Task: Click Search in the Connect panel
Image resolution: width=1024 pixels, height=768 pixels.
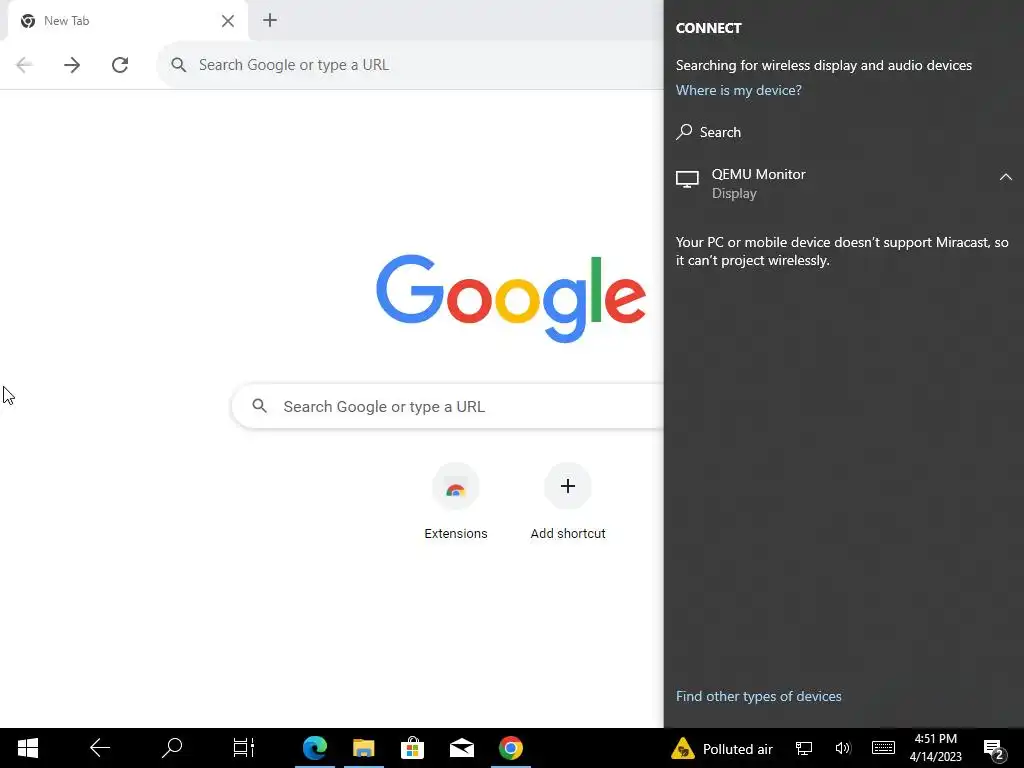Action: tap(709, 132)
